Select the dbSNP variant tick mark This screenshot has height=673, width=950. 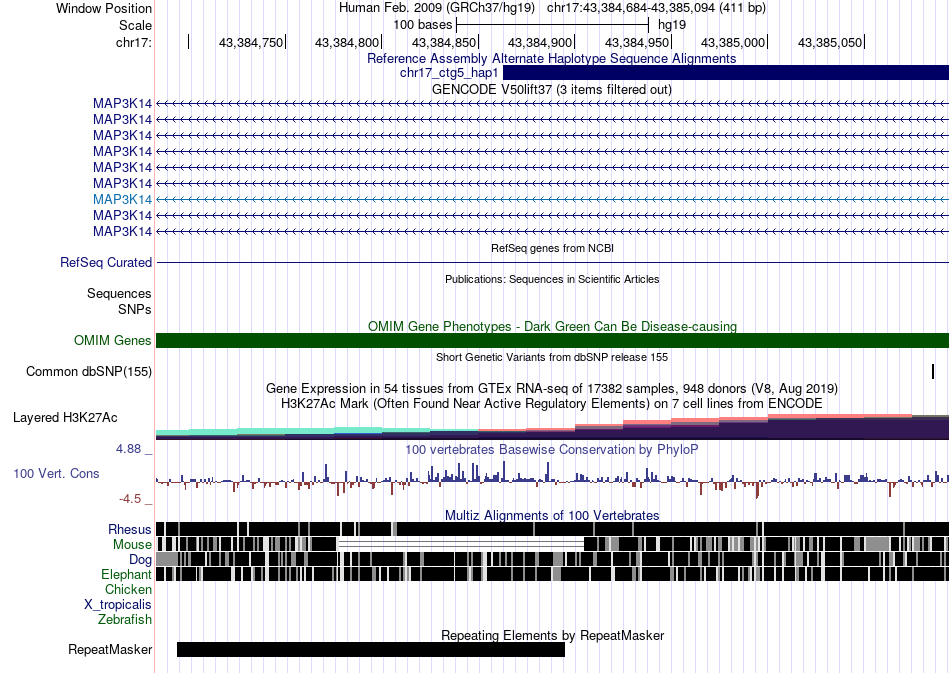coord(933,371)
